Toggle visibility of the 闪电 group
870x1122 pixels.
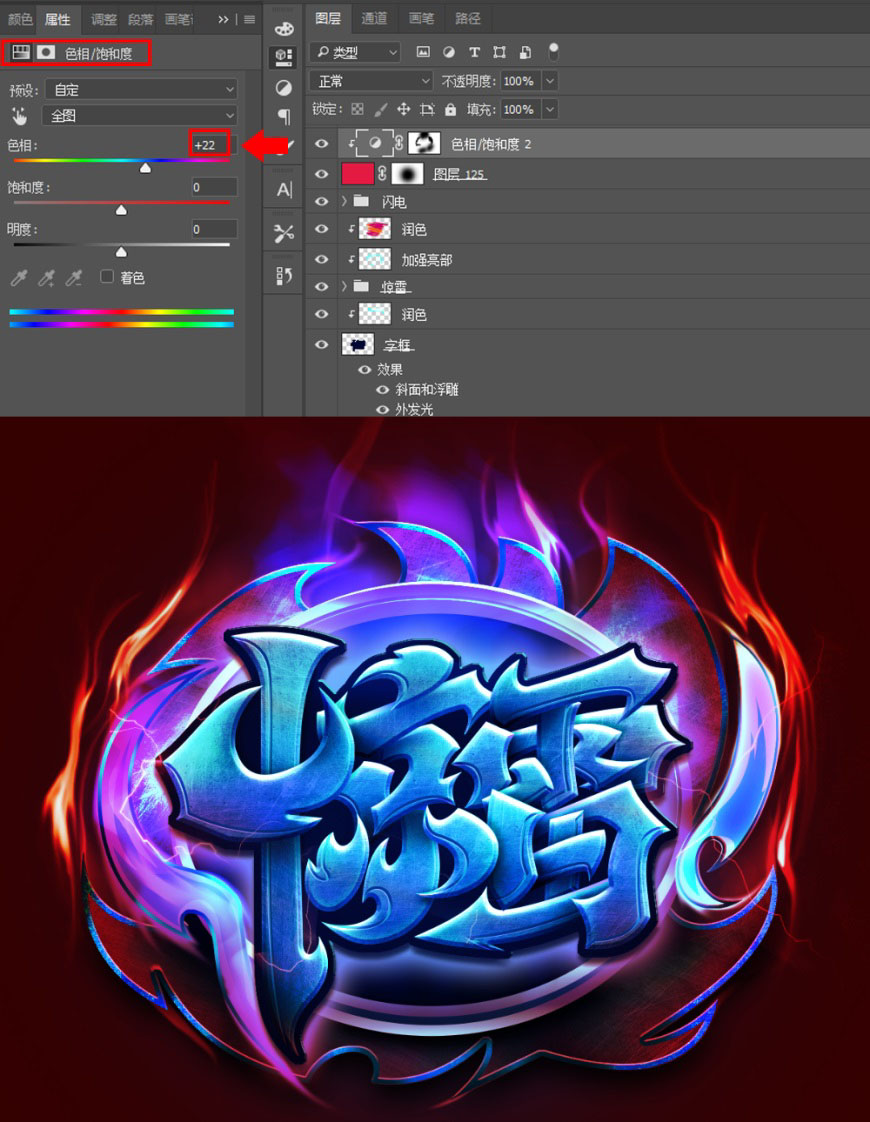click(321, 202)
